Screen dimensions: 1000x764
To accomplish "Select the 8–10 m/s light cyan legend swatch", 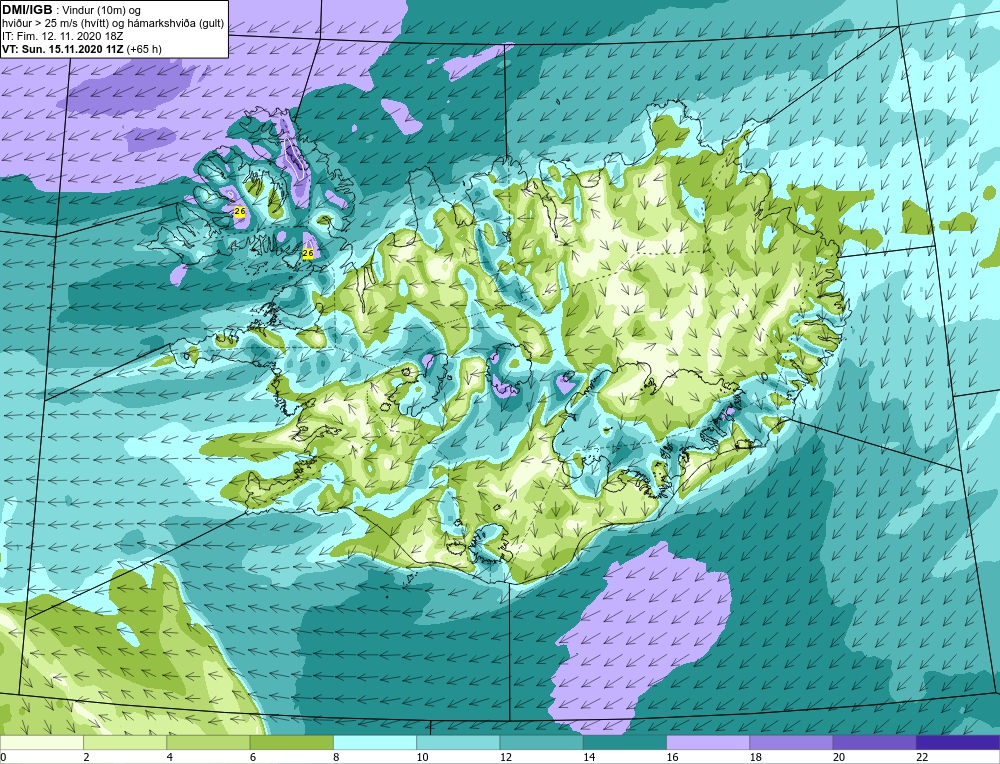I will pos(375,742).
